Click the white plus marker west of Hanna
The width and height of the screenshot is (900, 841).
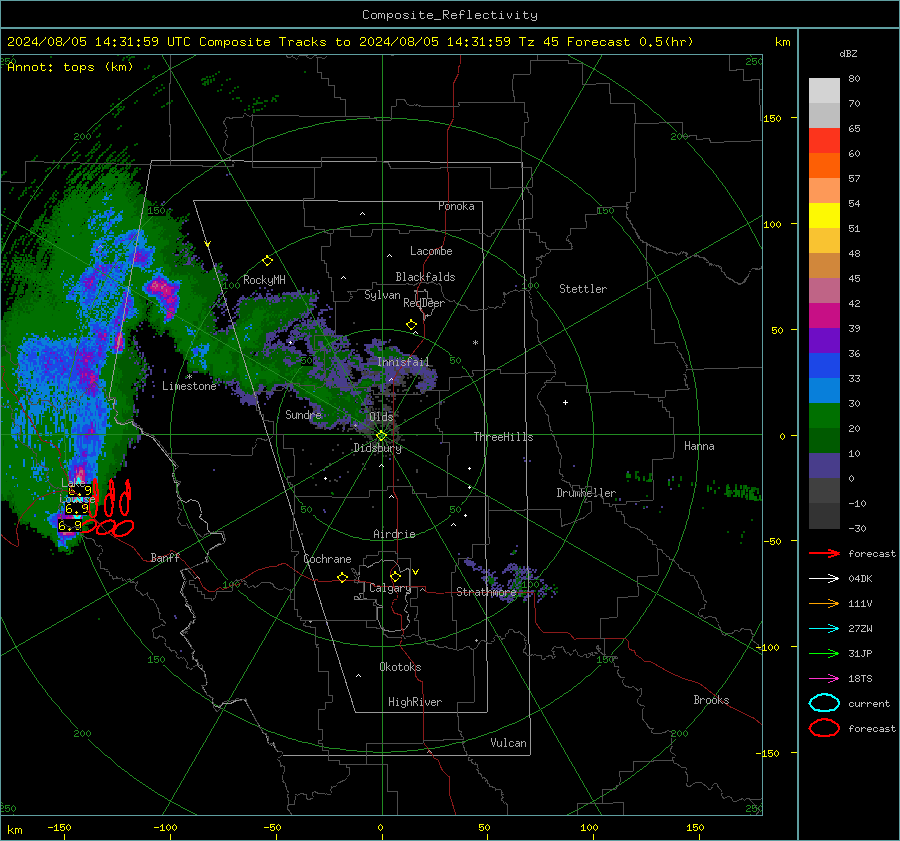[x=565, y=402]
